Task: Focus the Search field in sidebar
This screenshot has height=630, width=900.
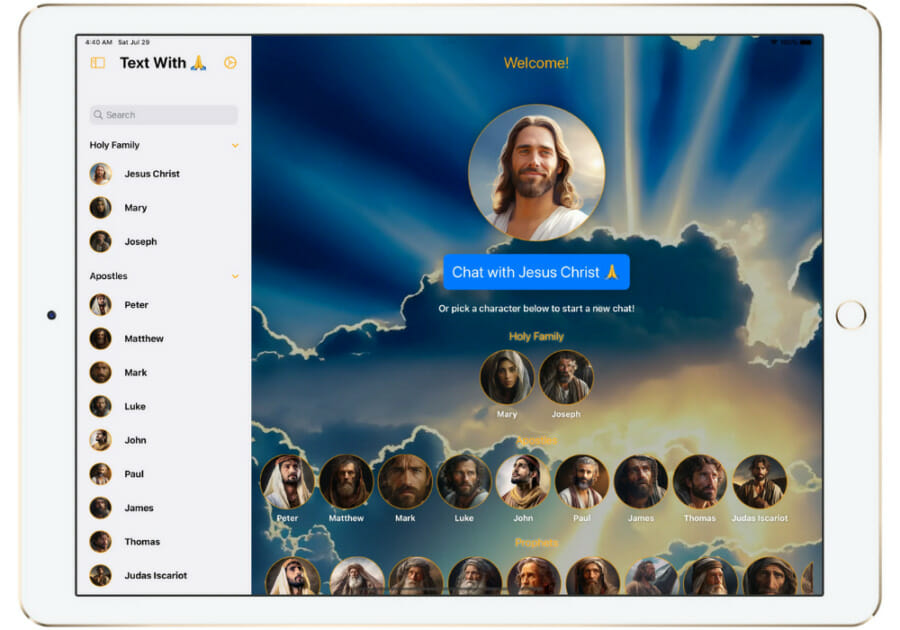Action: click(x=164, y=115)
